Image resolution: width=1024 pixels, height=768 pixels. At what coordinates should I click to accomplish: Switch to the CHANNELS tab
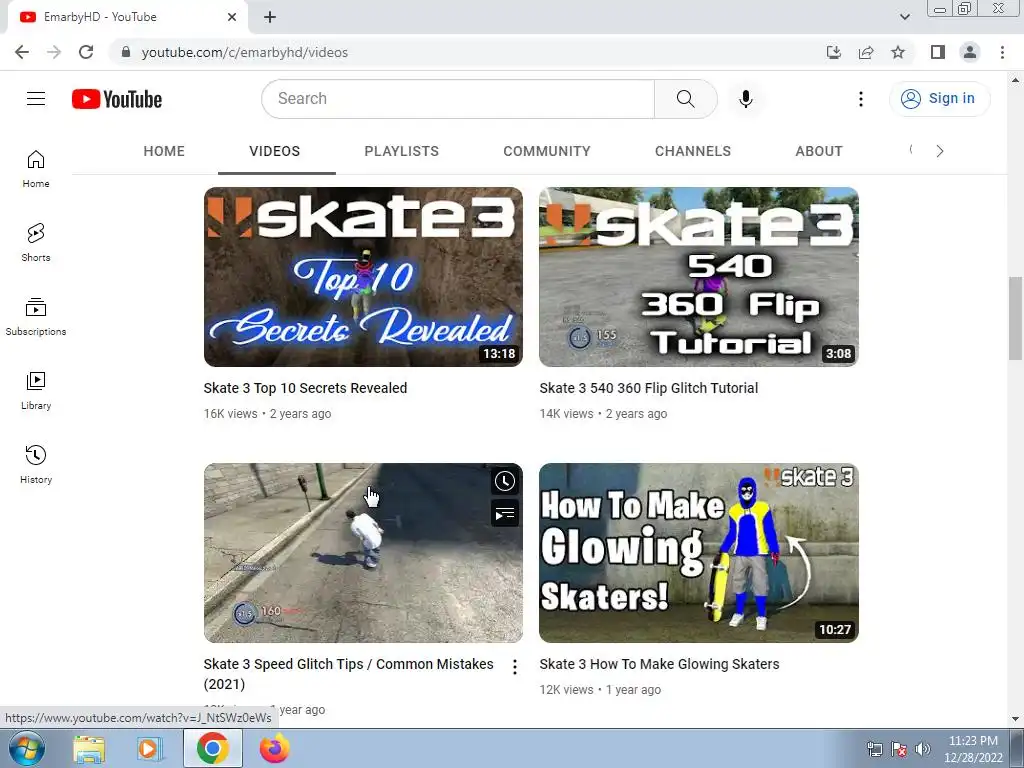pyautogui.click(x=693, y=151)
